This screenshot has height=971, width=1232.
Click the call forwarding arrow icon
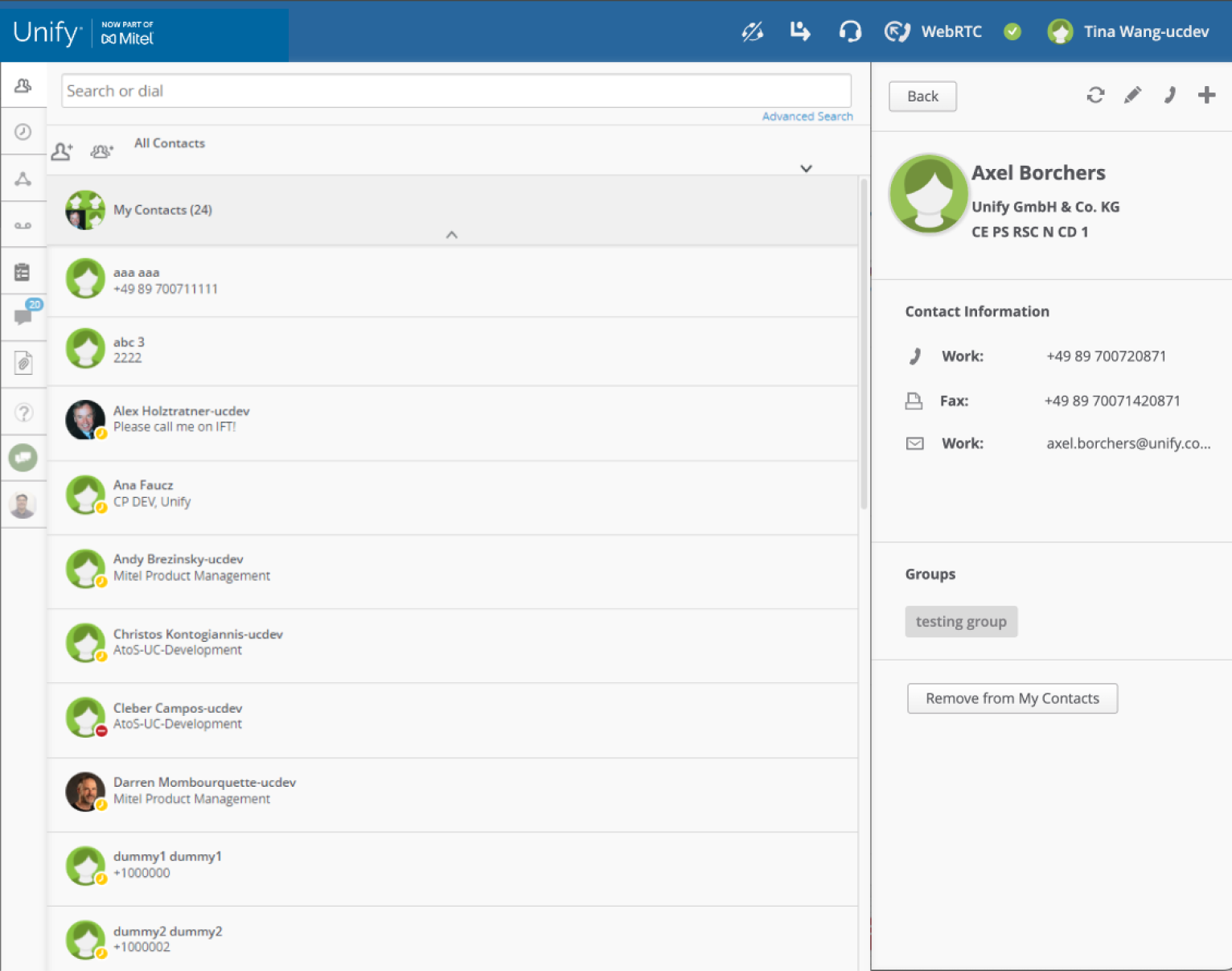pos(800,31)
